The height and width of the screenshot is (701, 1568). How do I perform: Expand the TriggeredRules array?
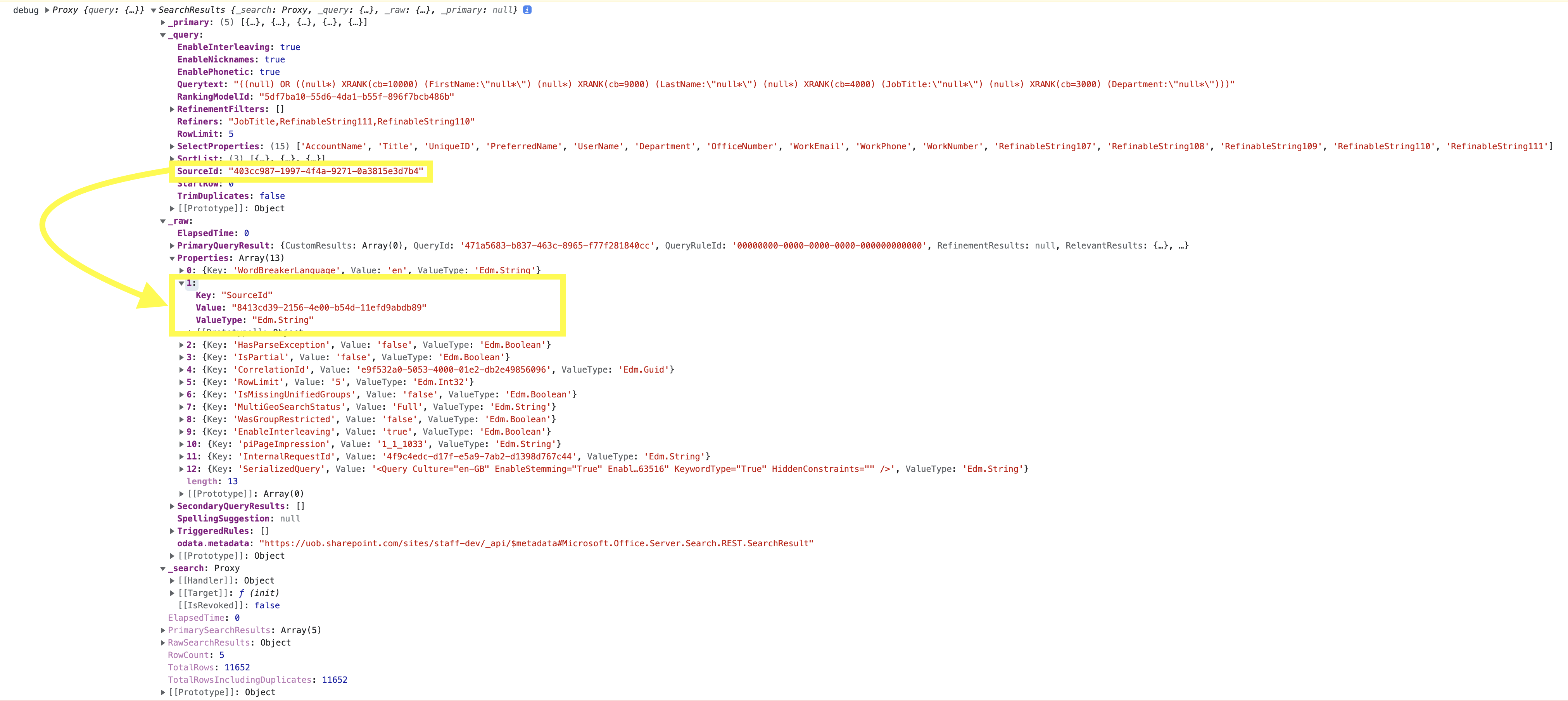click(x=172, y=531)
